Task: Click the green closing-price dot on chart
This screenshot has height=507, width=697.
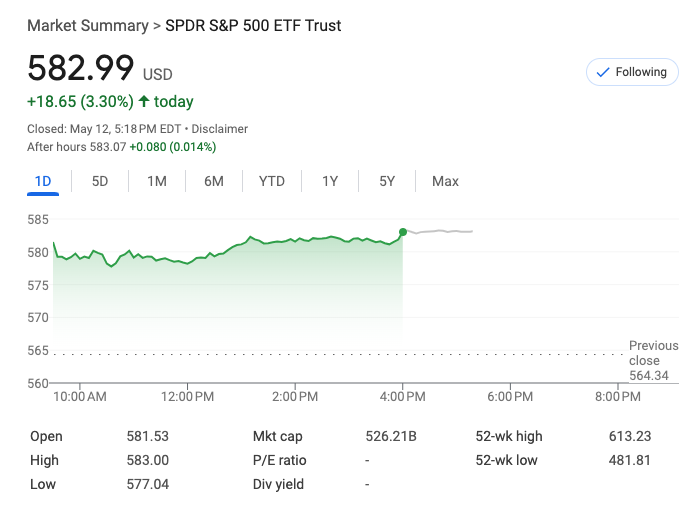Action: pyautogui.click(x=403, y=232)
